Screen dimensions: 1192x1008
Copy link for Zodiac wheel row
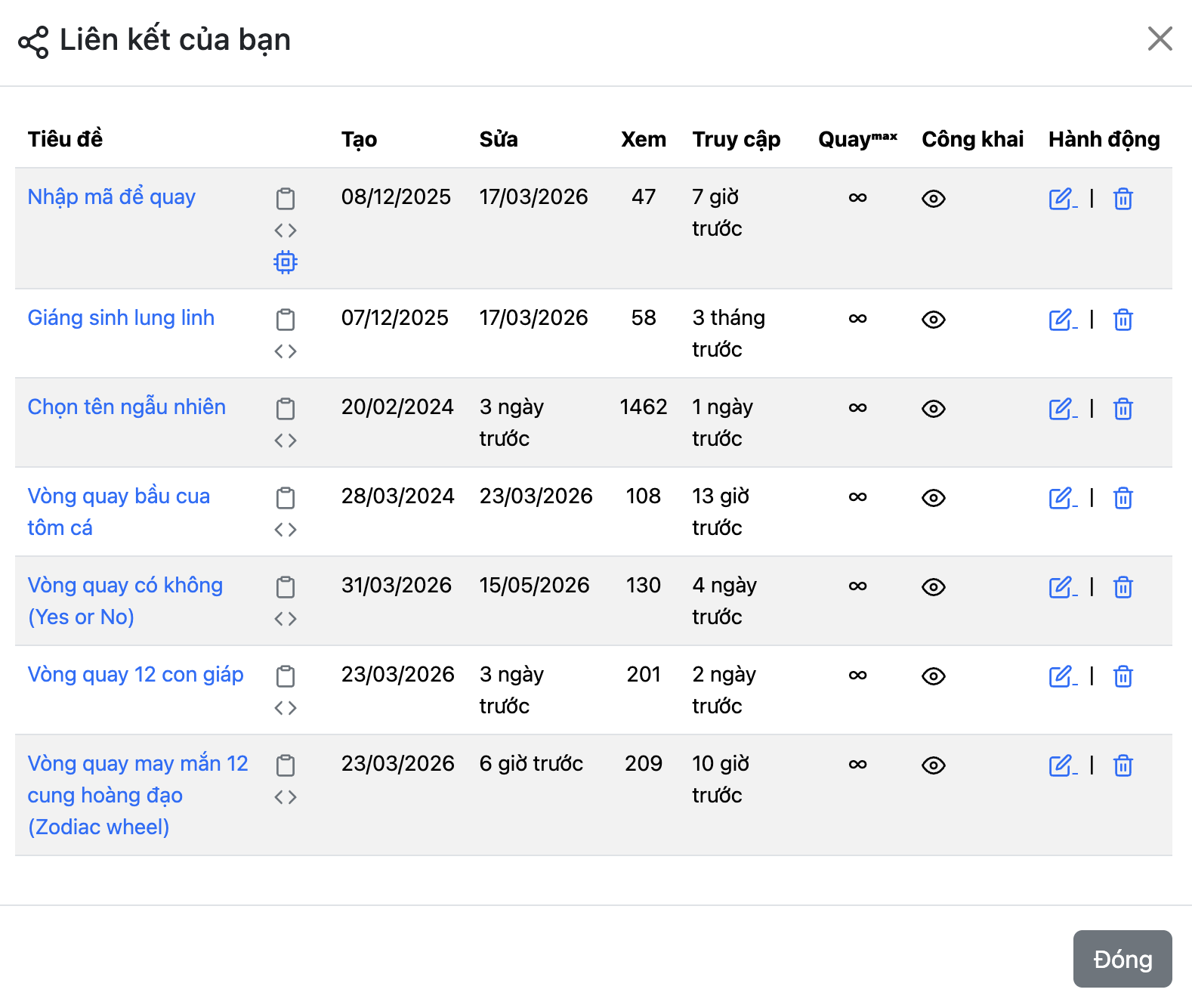click(x=286, y=765)
